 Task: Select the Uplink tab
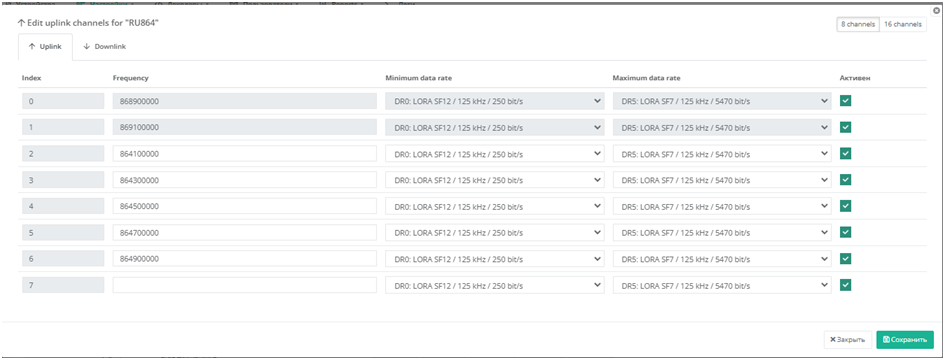[x=45, y=46]
